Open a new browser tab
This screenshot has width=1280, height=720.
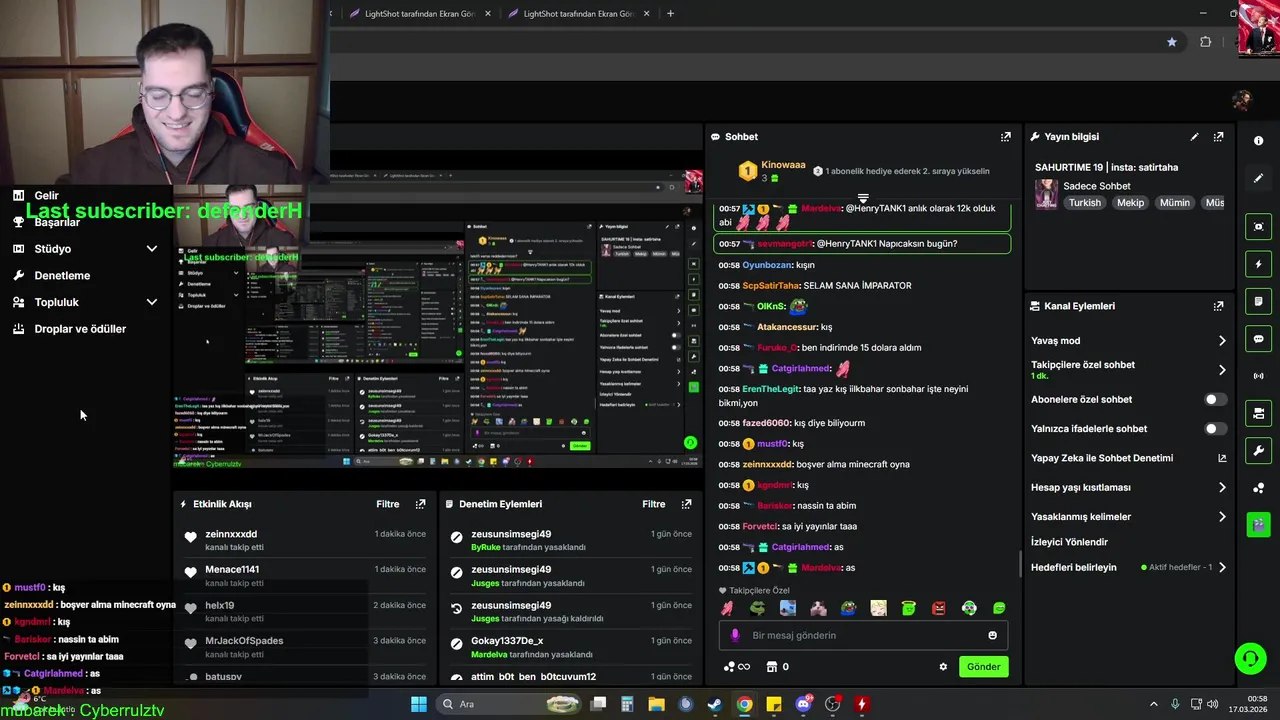click(670, 14)
